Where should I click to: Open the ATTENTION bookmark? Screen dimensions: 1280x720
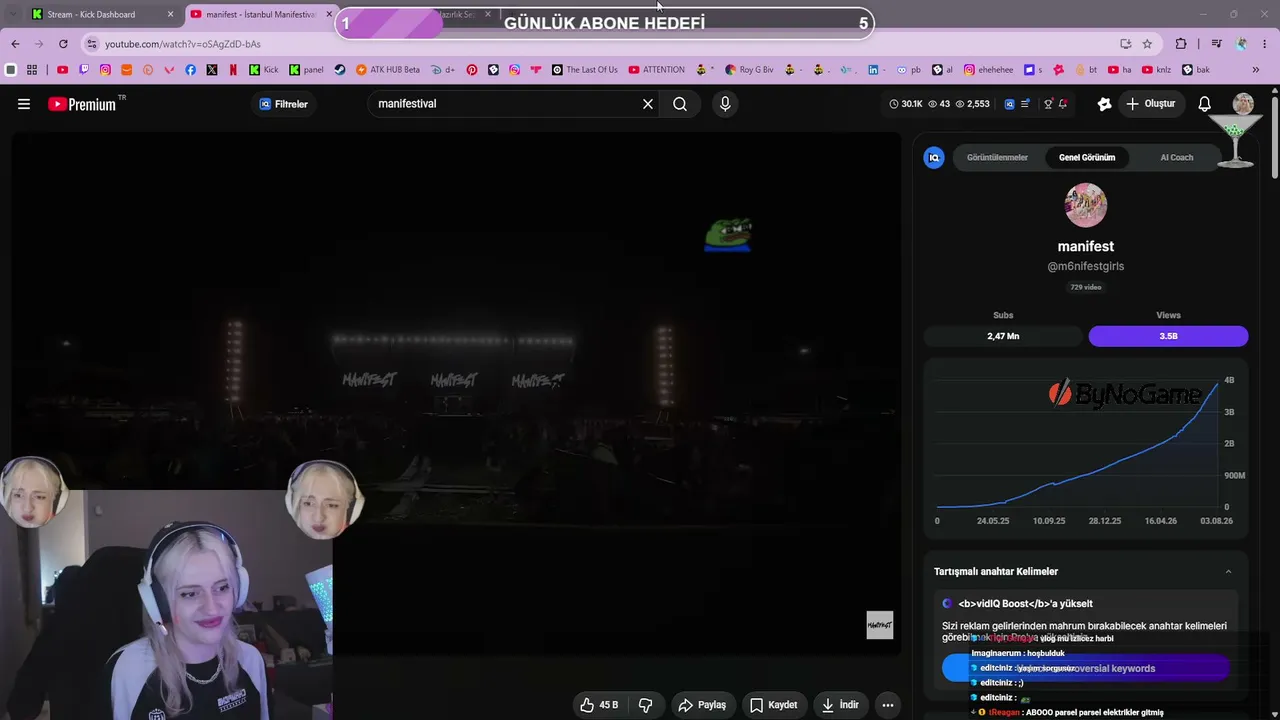(x=657, y=70)
